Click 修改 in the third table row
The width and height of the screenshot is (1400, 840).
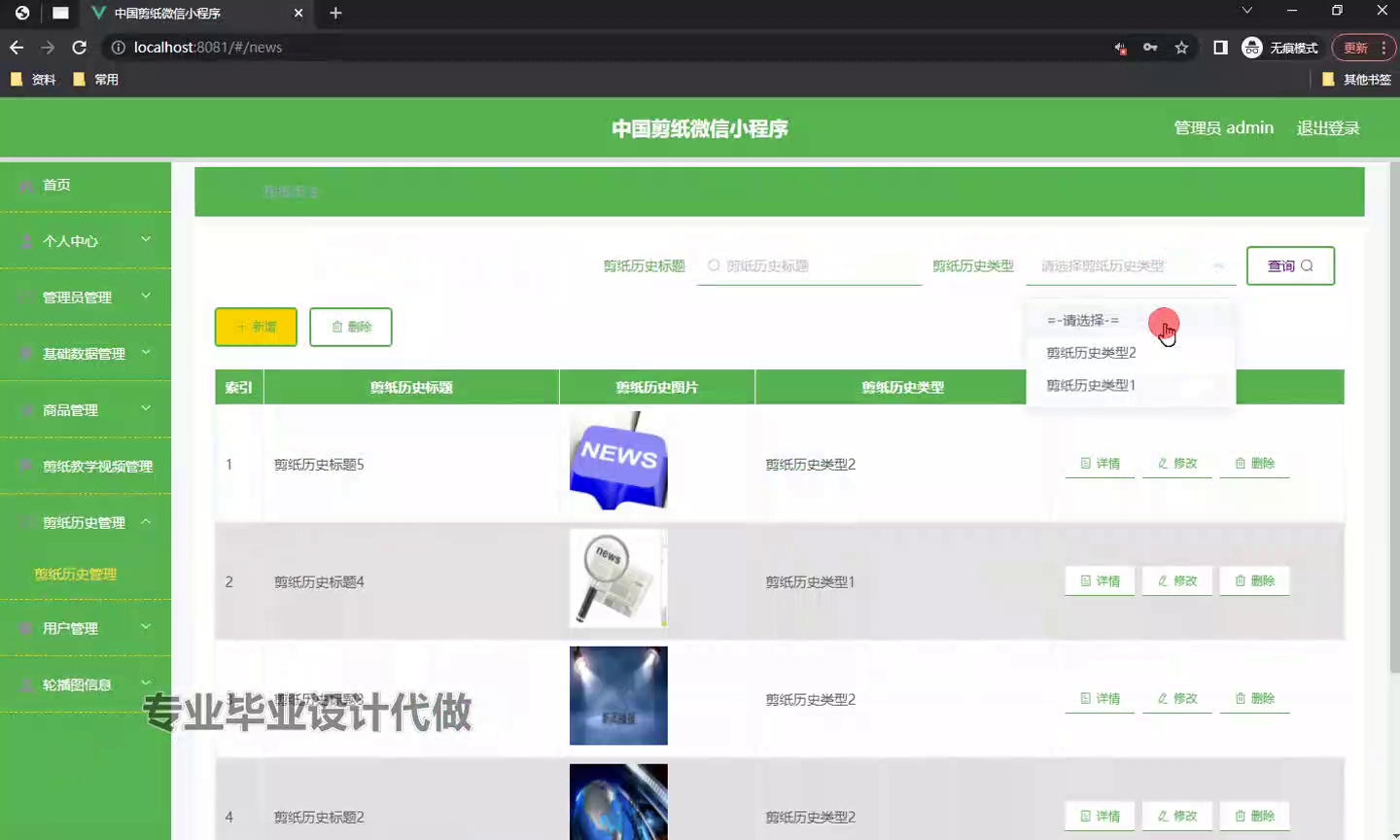pyautogui.click(x=1177, y=698)
